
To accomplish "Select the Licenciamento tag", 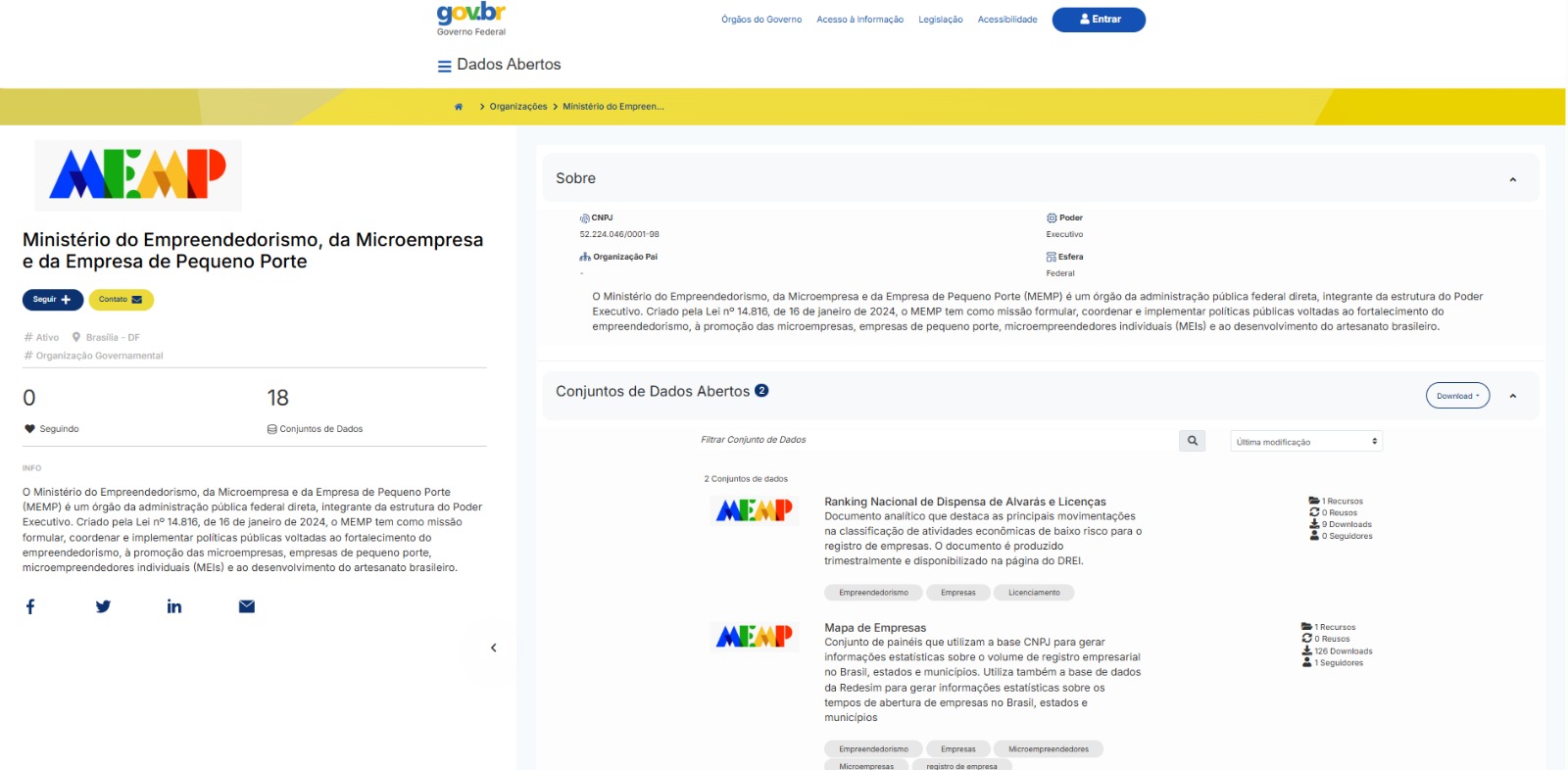I will coord(1034,593).
